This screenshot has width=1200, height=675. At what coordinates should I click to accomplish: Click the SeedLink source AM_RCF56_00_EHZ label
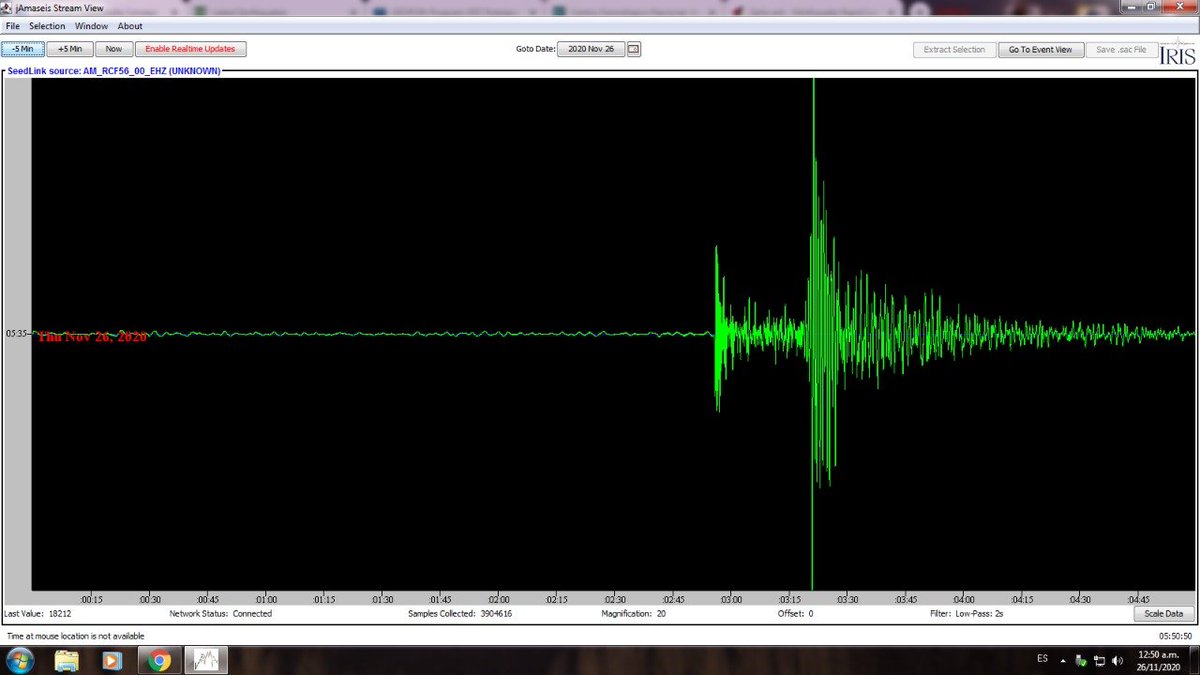tap(113, 71)
